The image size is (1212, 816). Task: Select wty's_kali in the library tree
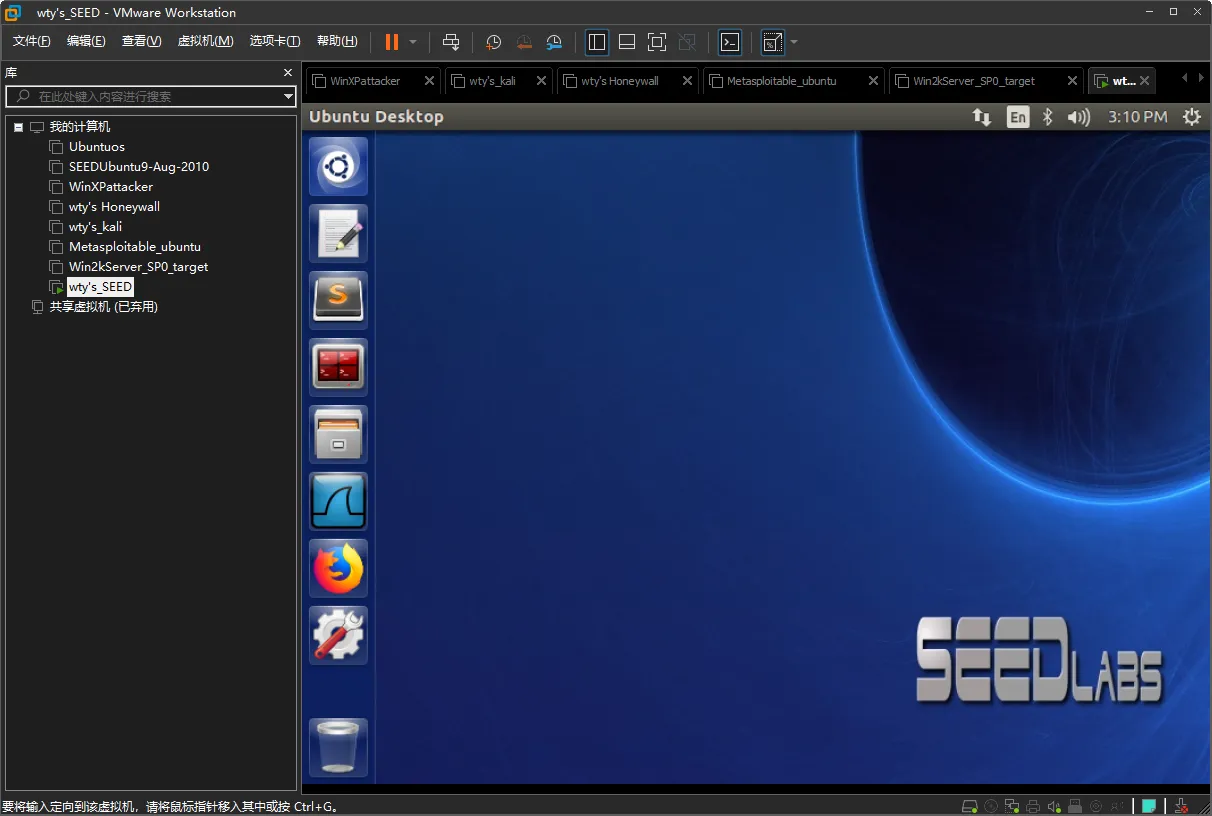click(95, 227)
